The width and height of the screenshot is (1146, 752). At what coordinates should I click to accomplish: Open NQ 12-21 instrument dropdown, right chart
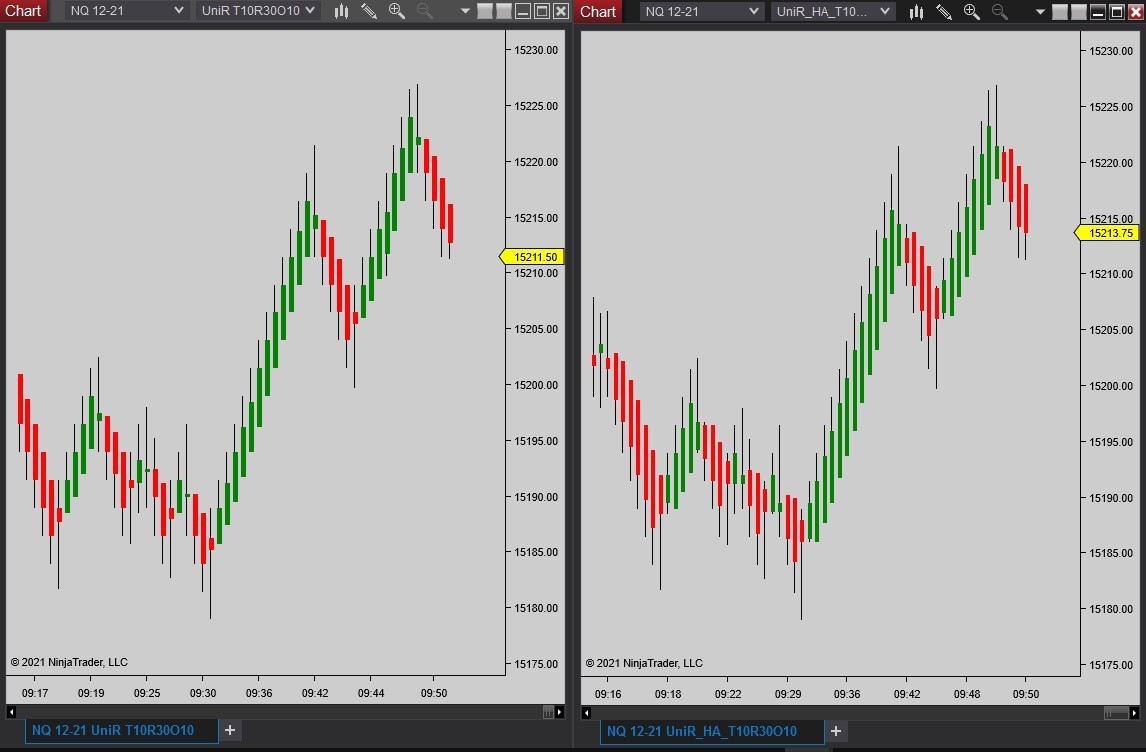(x=702, y=11)
